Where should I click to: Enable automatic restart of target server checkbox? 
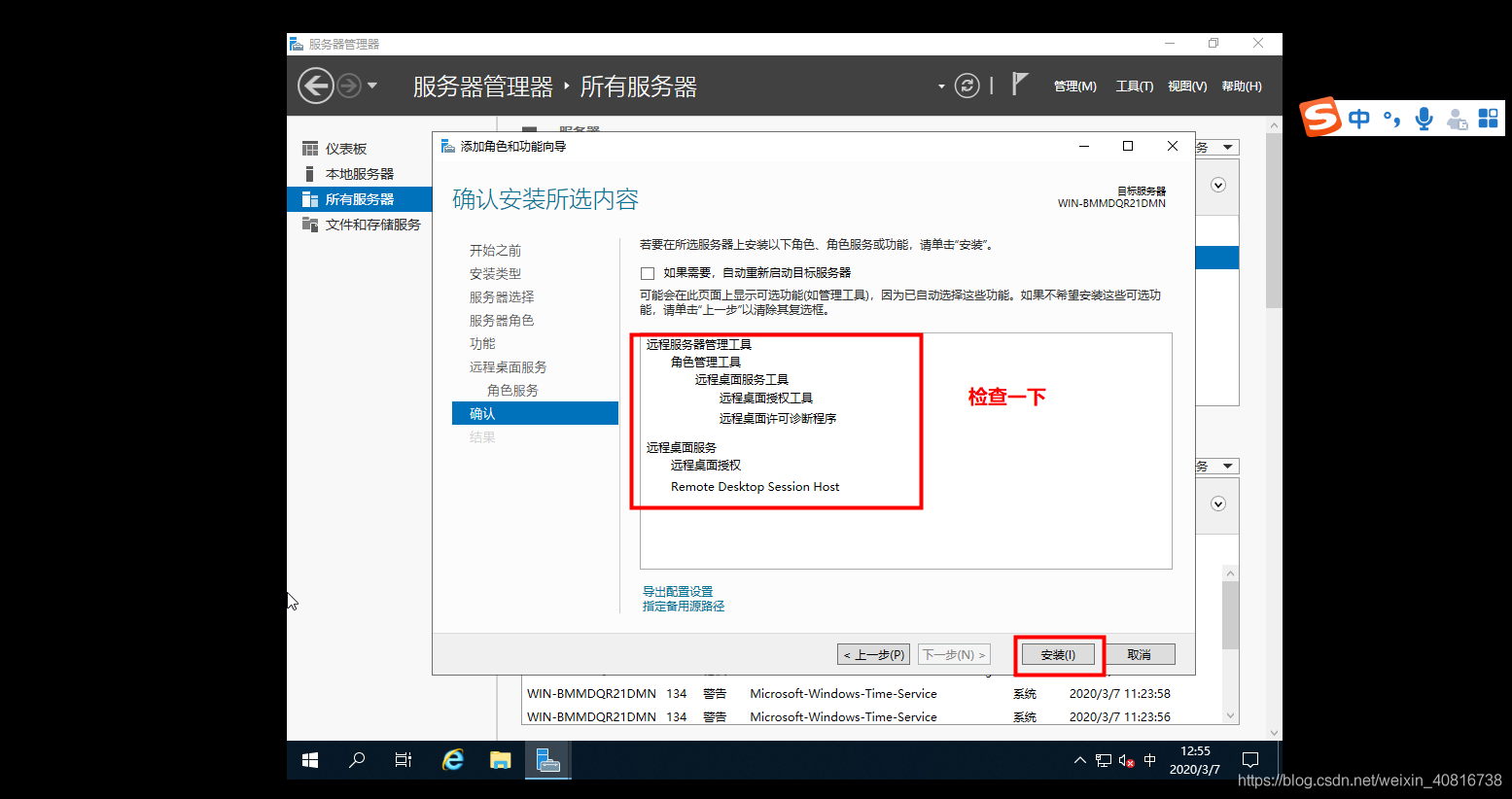[x=648, y=273]
